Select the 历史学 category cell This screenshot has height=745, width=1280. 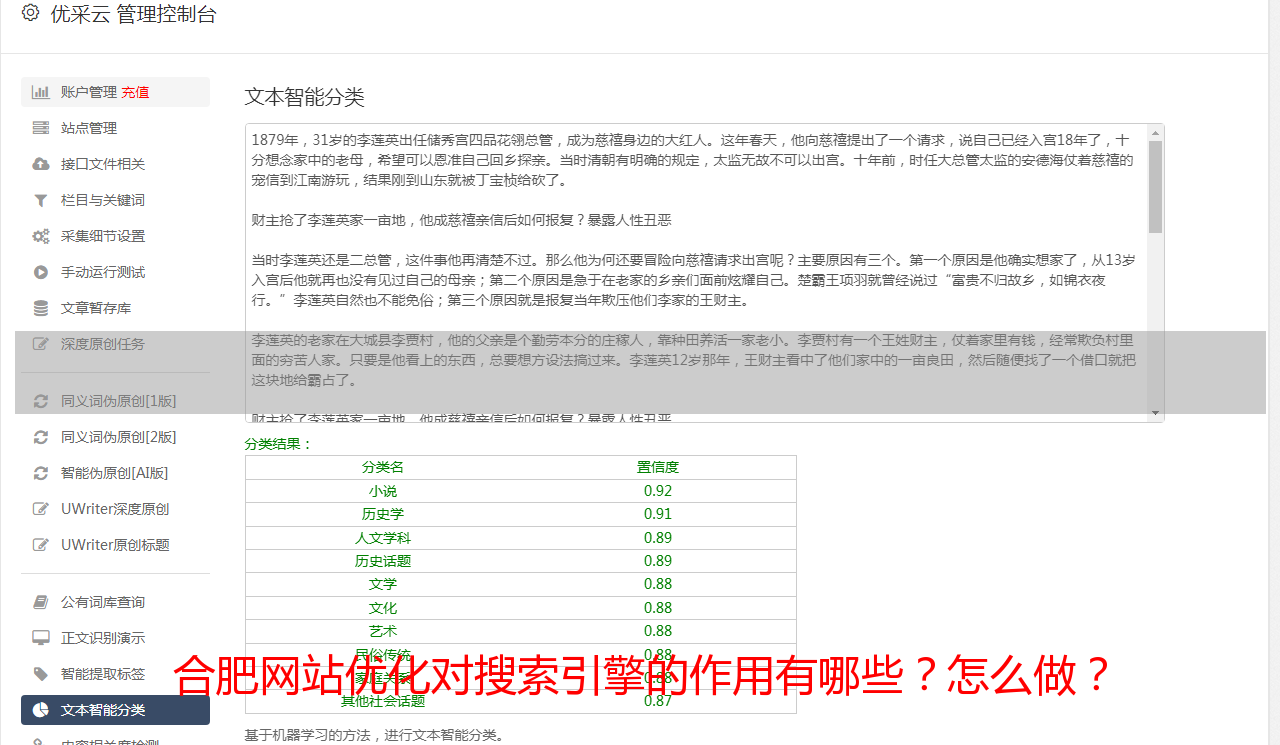383,514
